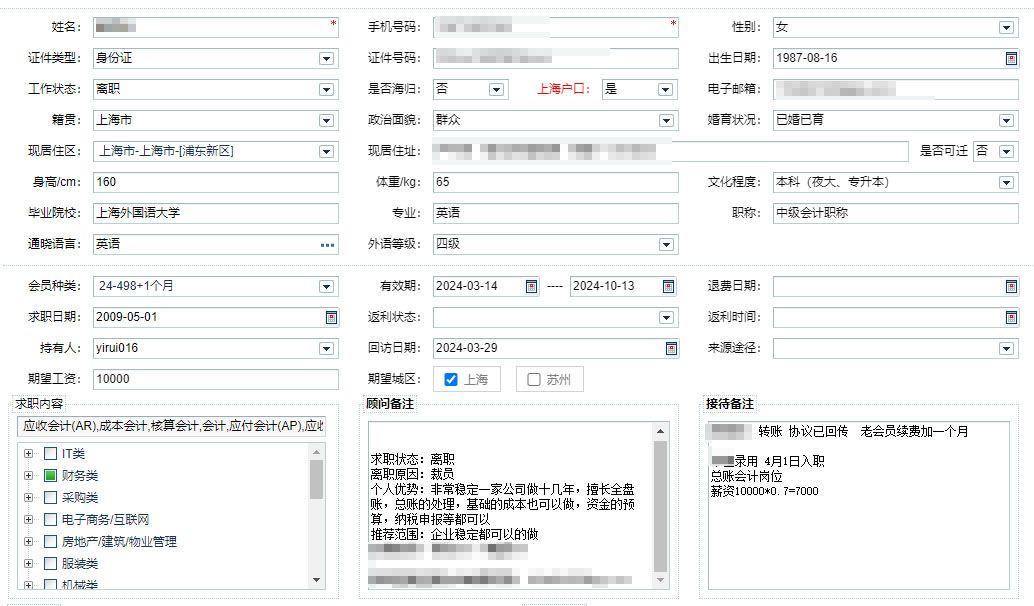Click the down arrow of the category tree scrollbar

[x=317, y=580]
